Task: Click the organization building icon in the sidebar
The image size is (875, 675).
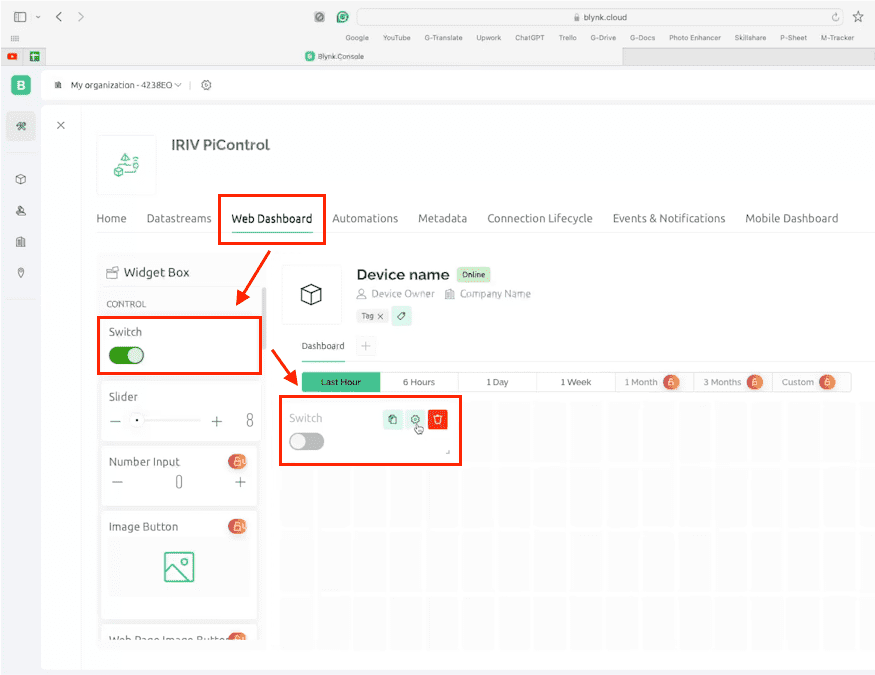Action: (21, 241)
